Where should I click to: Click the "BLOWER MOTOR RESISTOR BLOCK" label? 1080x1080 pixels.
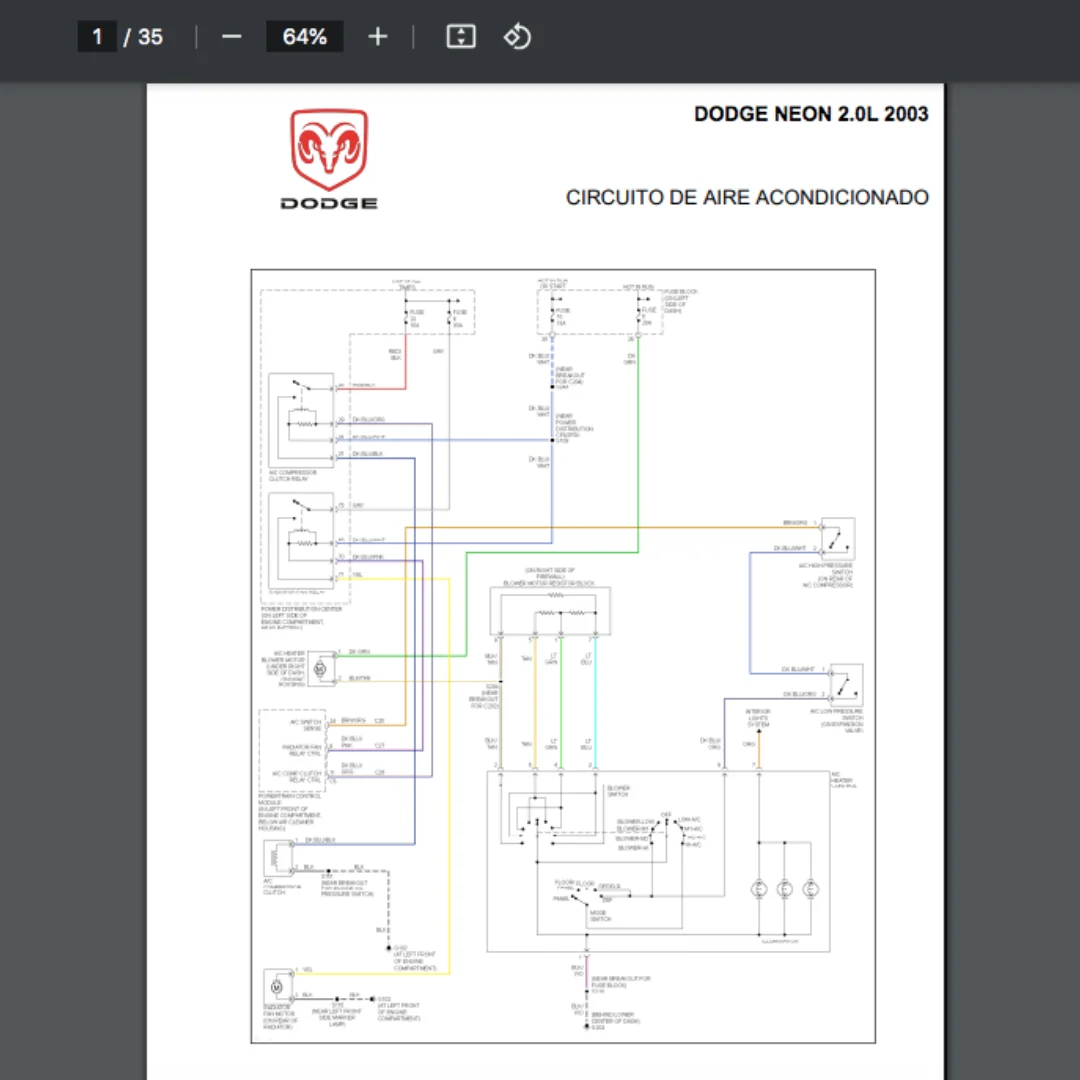(549, 583)
